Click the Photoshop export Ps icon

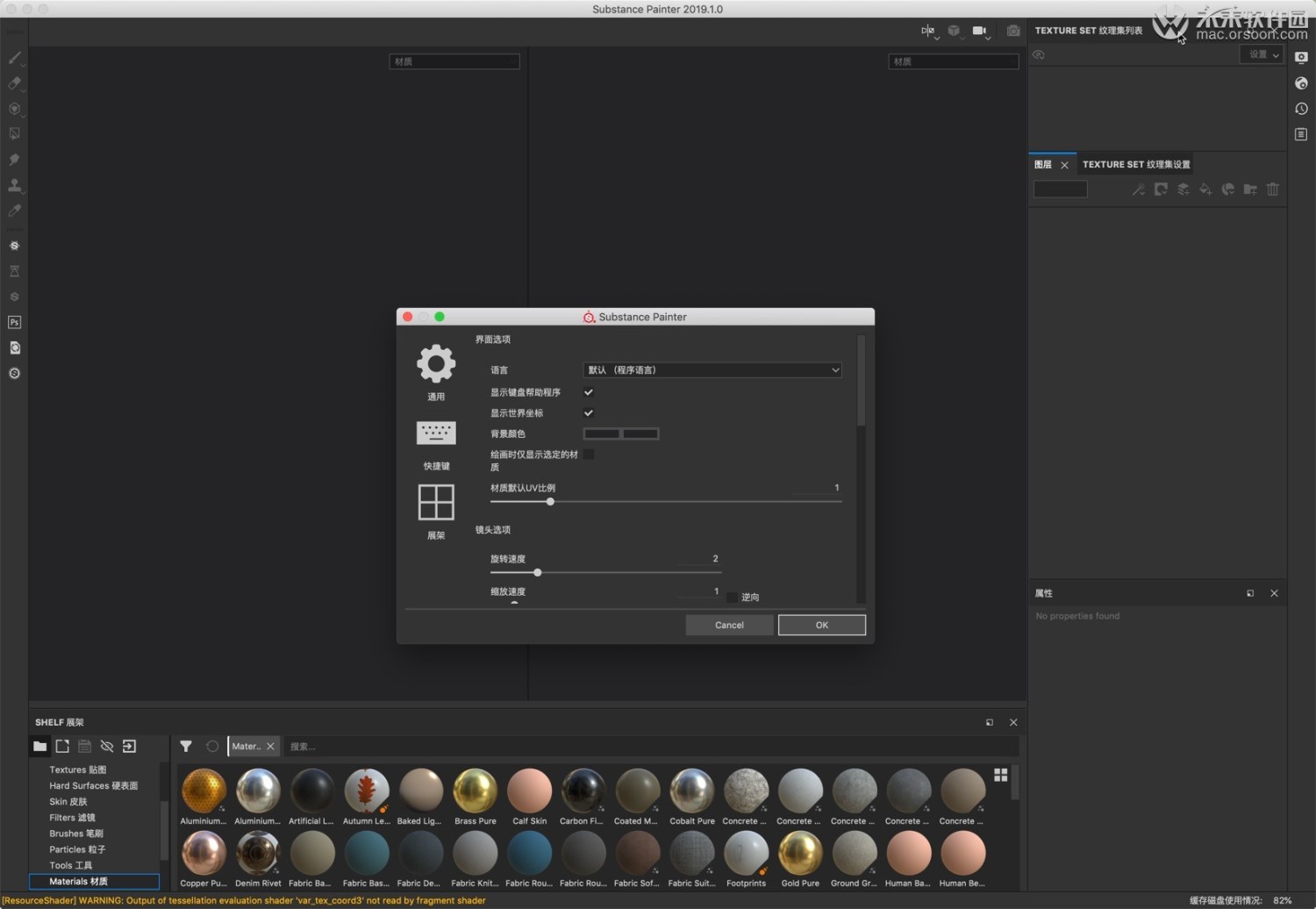14,322
